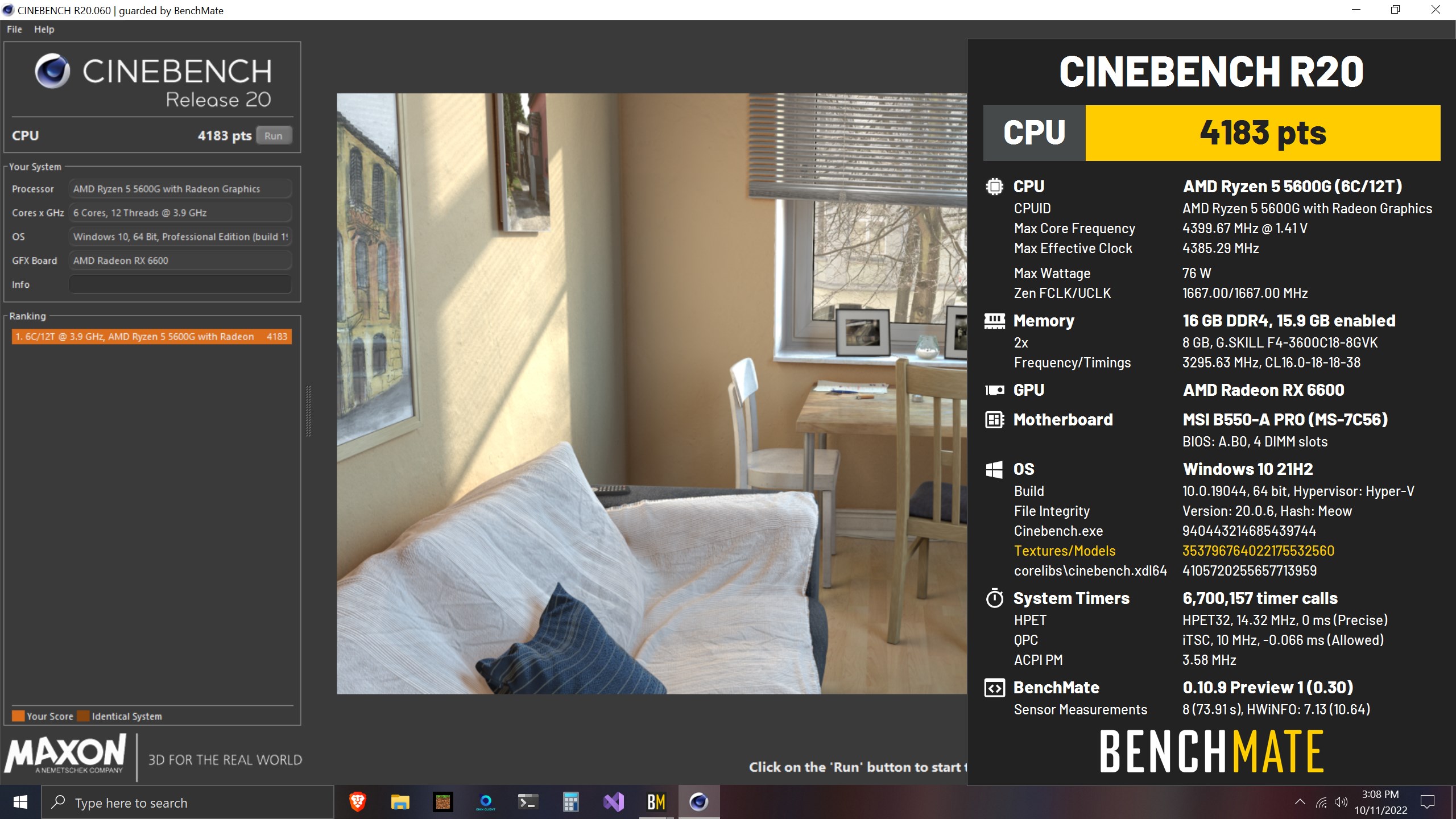Click the Processor name field
The width and height of the screenshot is (1456, 819).
180,189
